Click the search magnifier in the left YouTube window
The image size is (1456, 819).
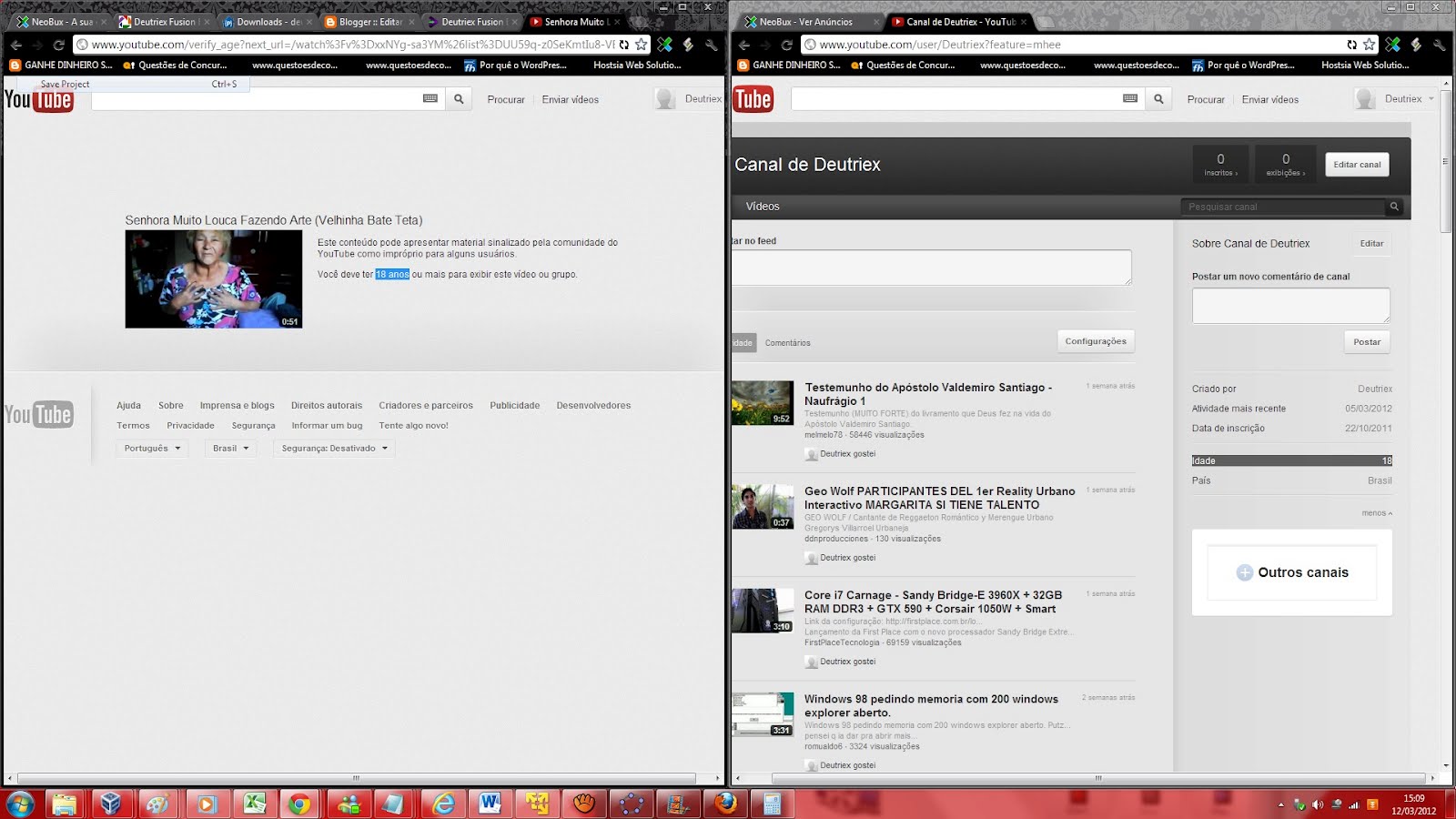tap(459, 99)
